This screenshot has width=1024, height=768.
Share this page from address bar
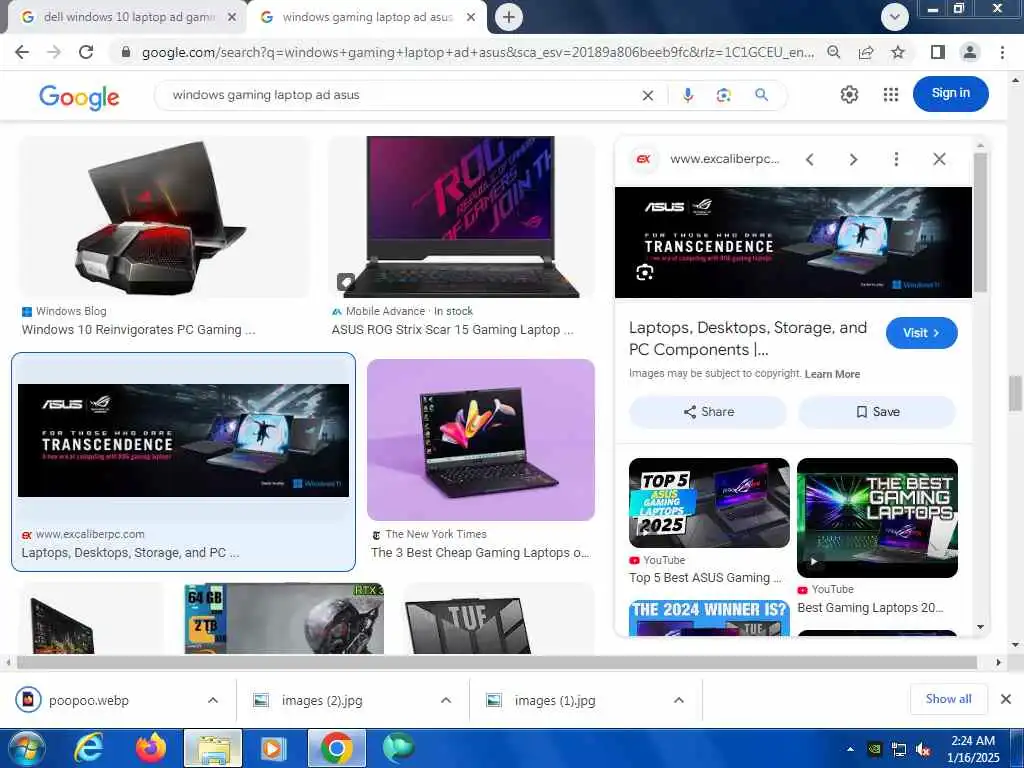(866, 52)
